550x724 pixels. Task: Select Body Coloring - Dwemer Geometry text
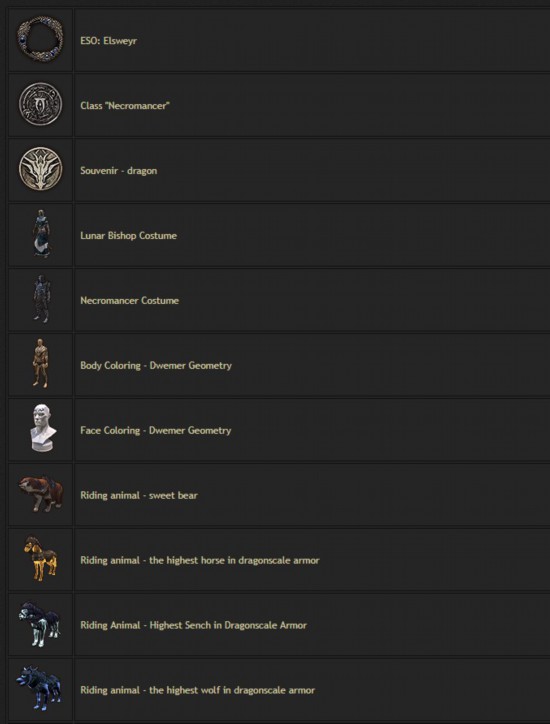156,366
